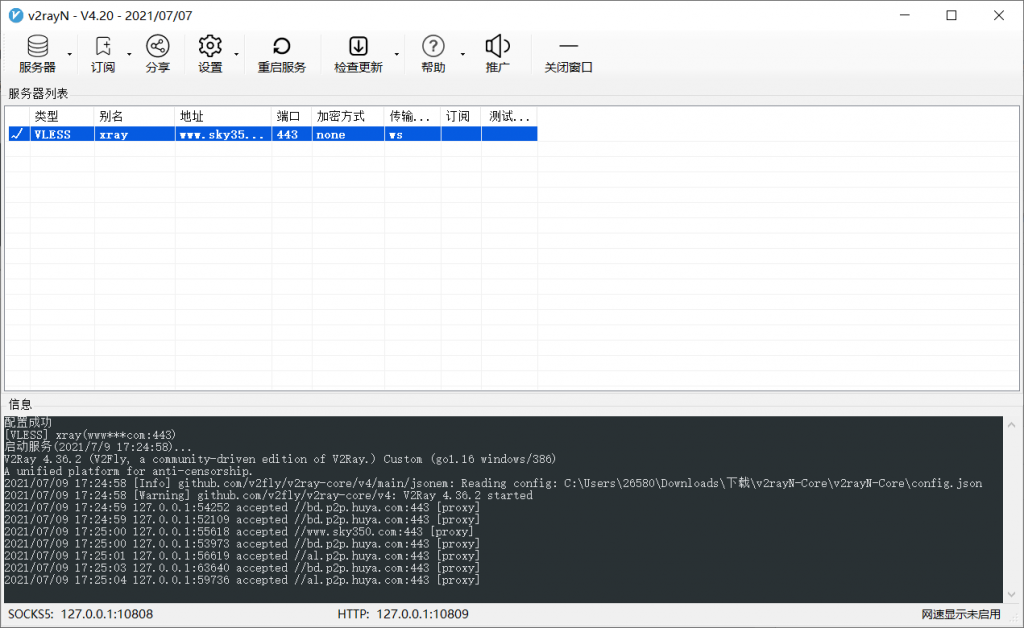Toggle the active checkmark on VLESS row
The width and height of the screenshot is (1024, 628).
[16, 134]
